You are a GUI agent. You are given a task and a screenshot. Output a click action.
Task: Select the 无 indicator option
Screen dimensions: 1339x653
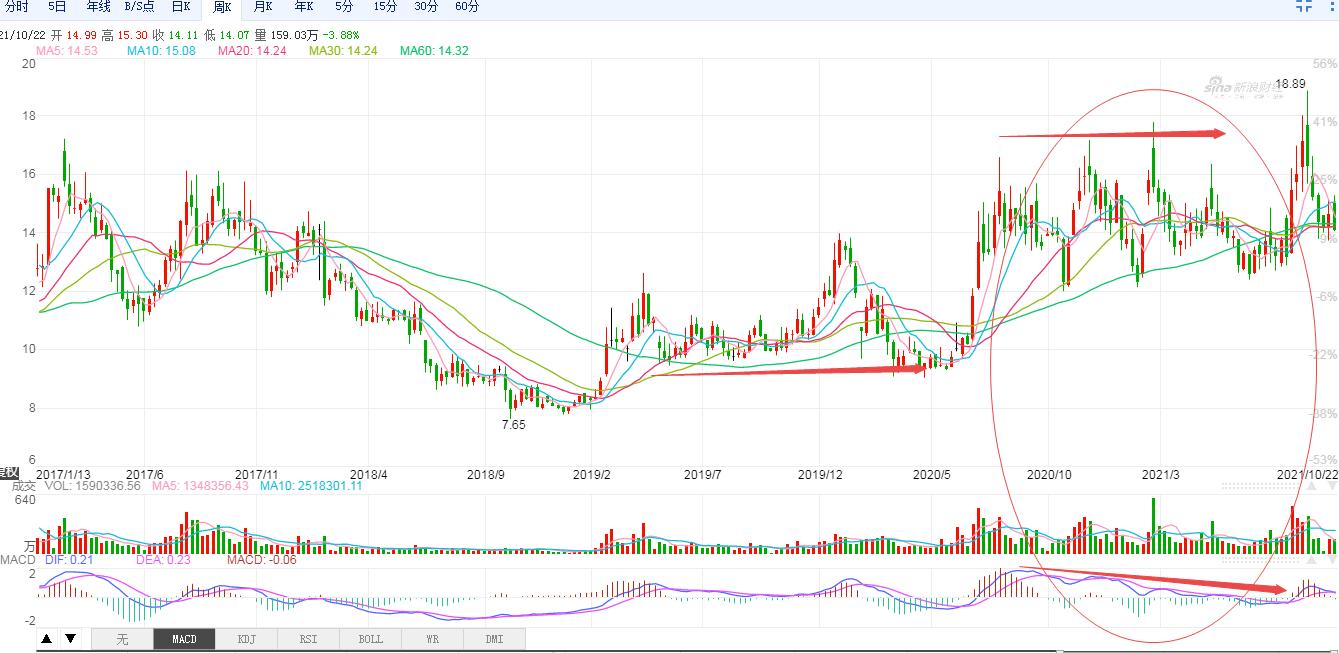pyautogui.click(x=122, y=639)
